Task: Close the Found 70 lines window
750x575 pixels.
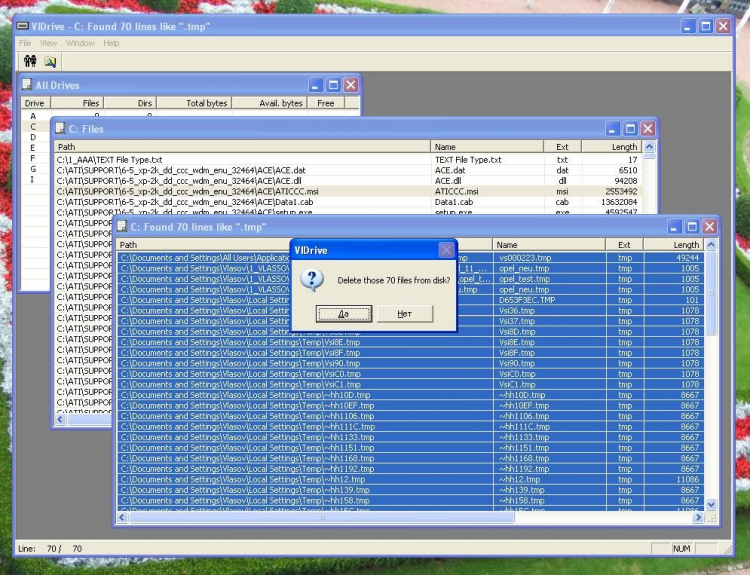Action: pos(710,226)
